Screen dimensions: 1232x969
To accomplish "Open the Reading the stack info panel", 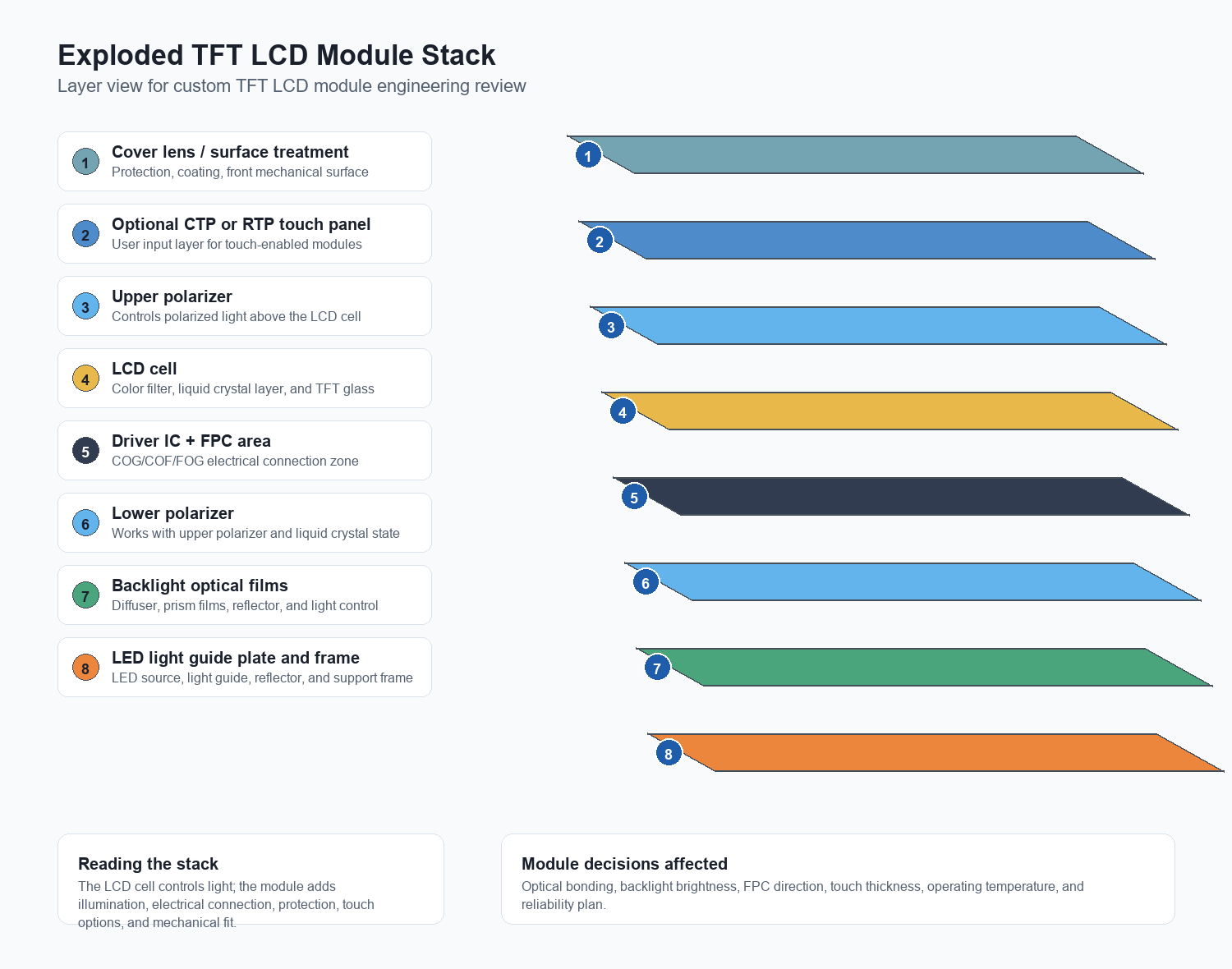I will tap(251, 879).
